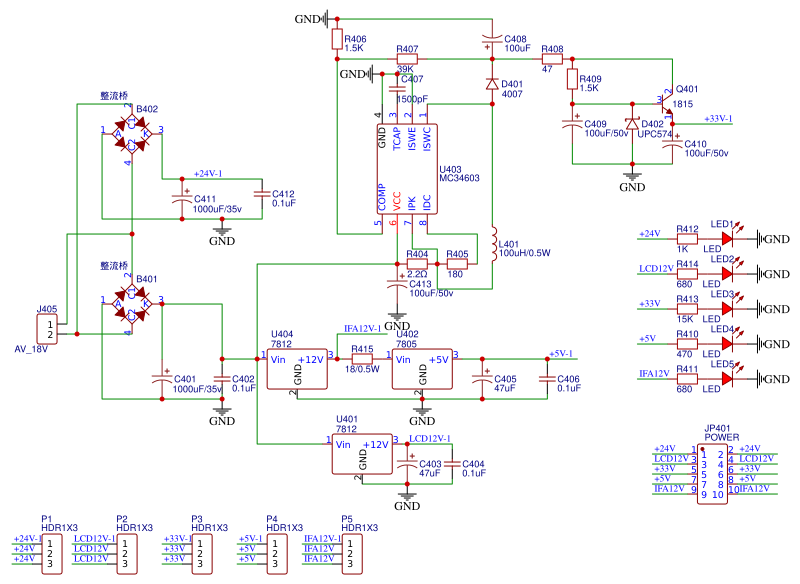
Task: Select the J405 two-pin connector
Action: pyautogui.click(x=47, y=329)
